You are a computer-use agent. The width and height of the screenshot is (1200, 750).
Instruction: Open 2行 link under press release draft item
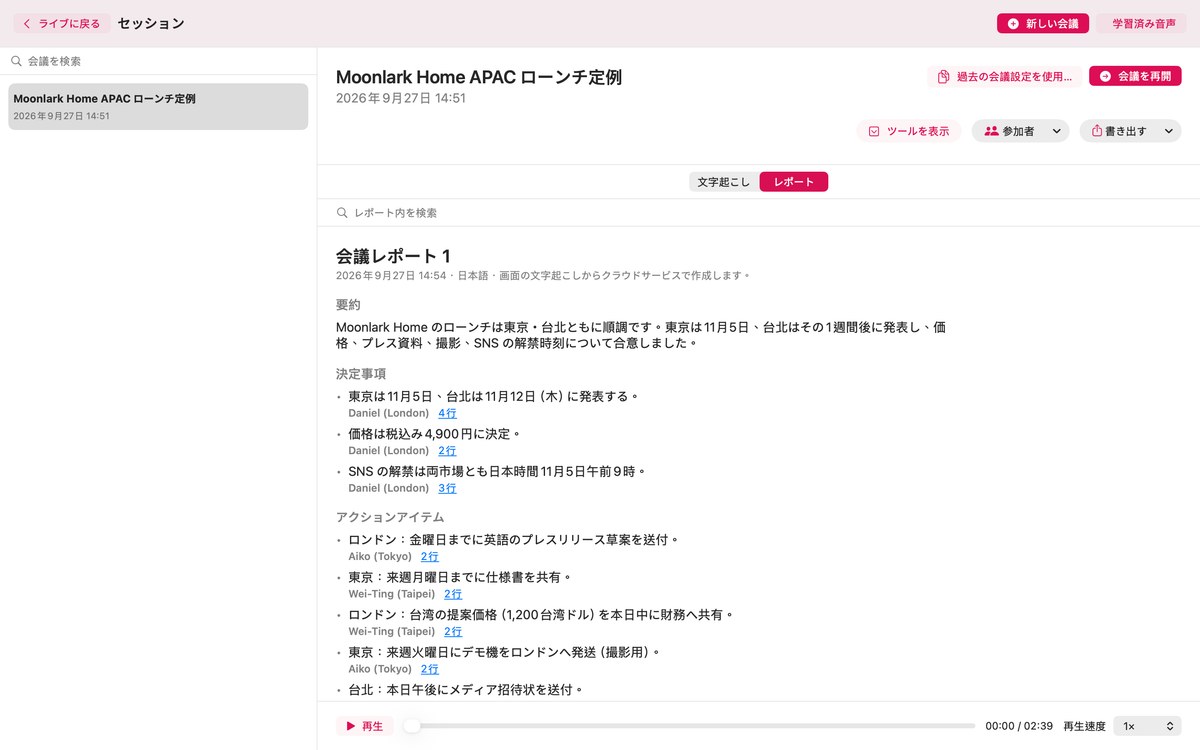pos(429,556)
